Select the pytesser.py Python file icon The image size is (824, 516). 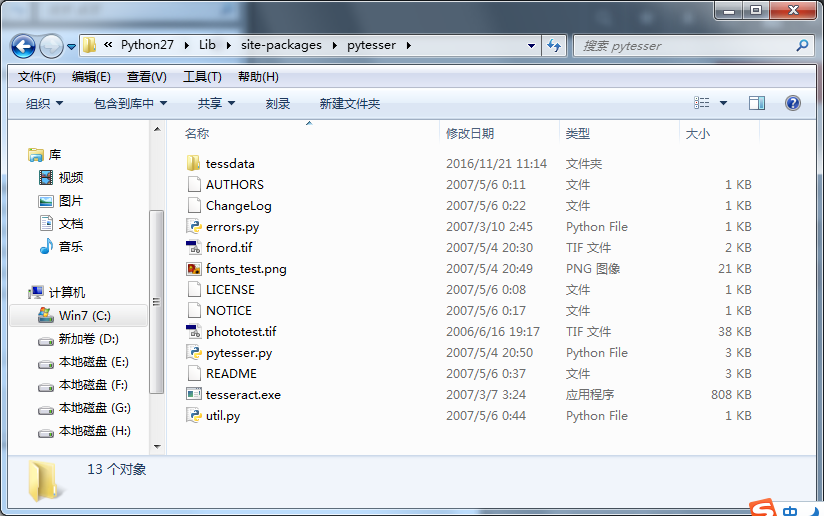(194, 352)
